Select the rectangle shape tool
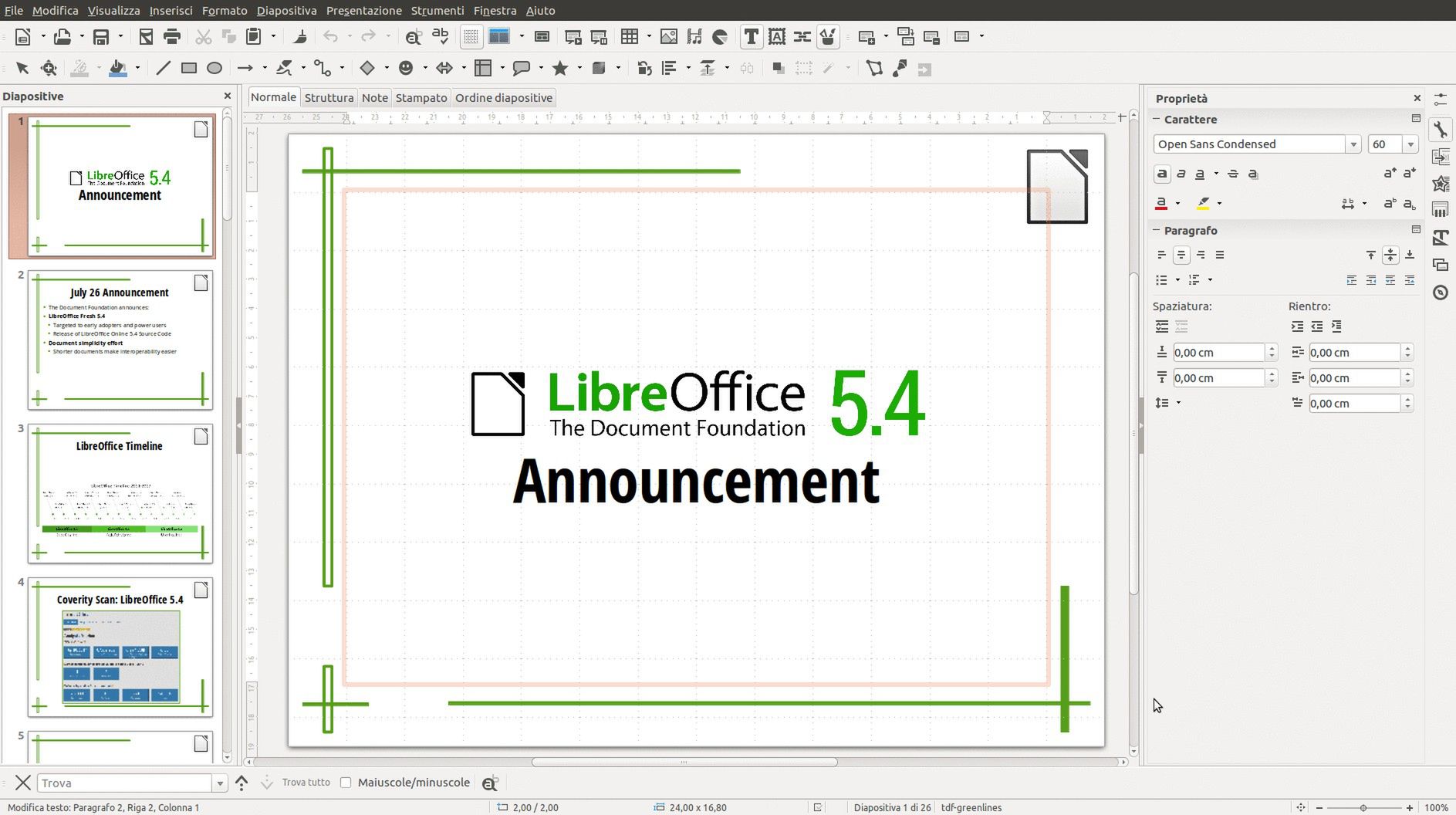Image resolution: width=1456 pixels, height=815 pixels. (189, 69)
